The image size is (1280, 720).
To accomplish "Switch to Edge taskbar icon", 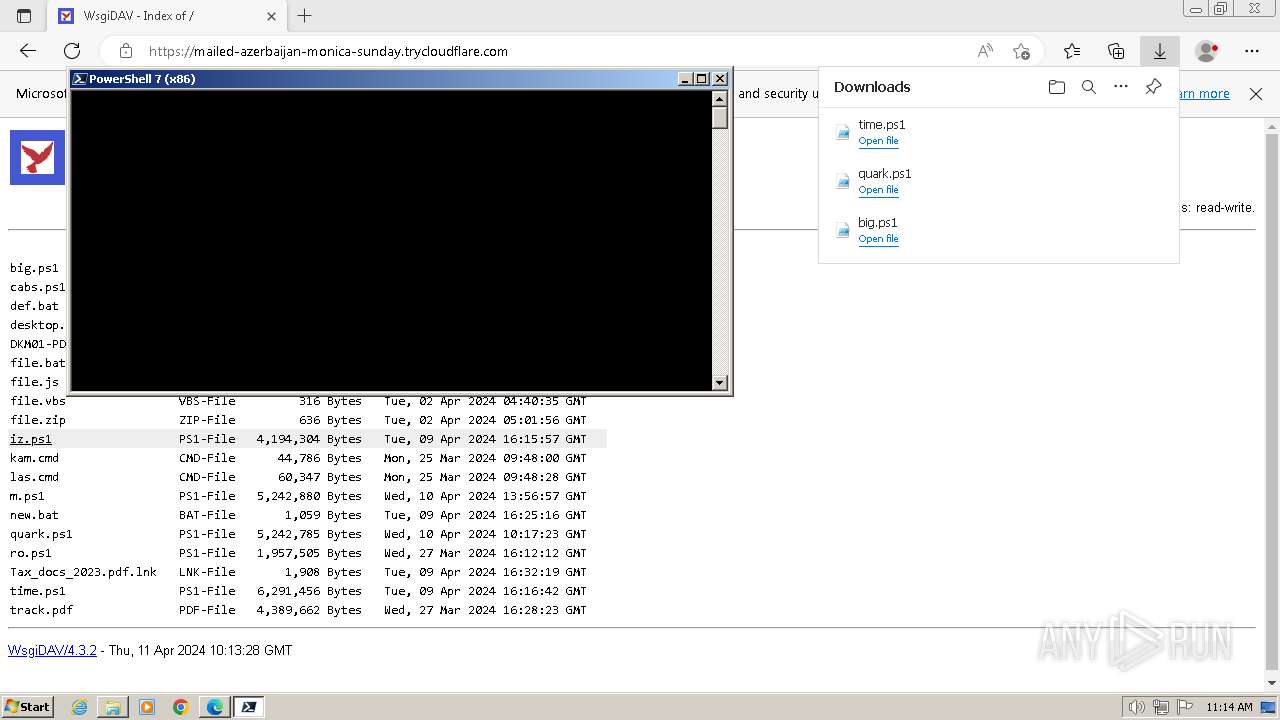I will tap(215, 707).
